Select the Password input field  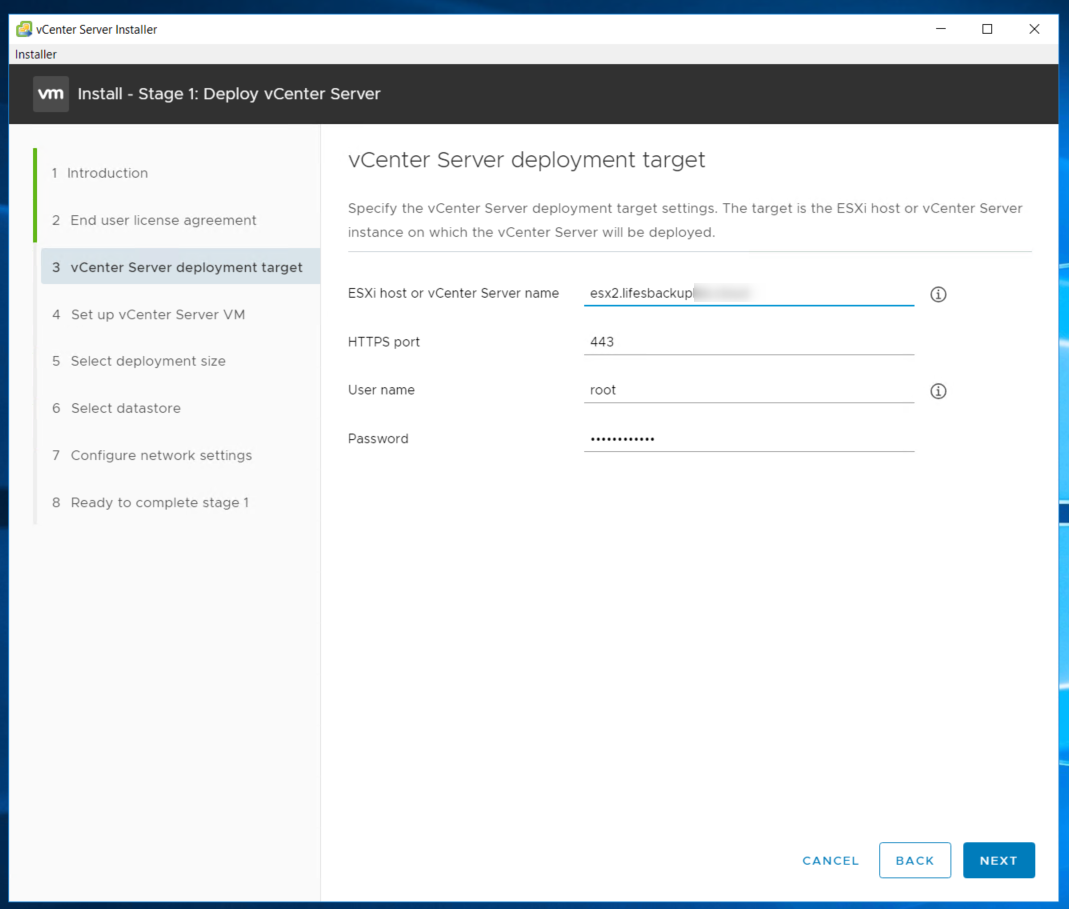coord(748,438)
